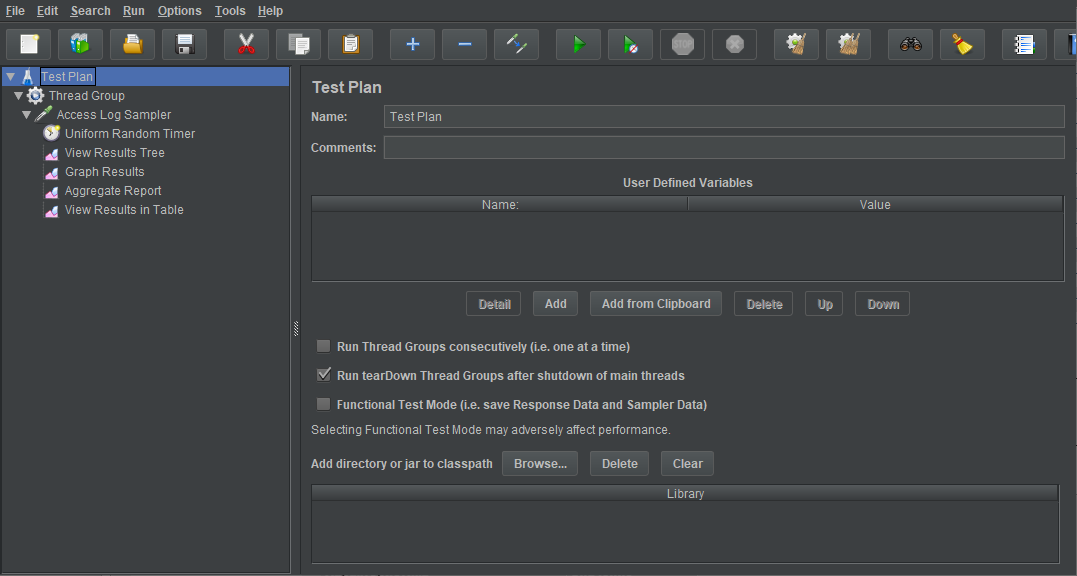Screen dimensions: 1077x576
Task: Click the Comments input field
Action: pyautogui.click(x=724, y=148)
